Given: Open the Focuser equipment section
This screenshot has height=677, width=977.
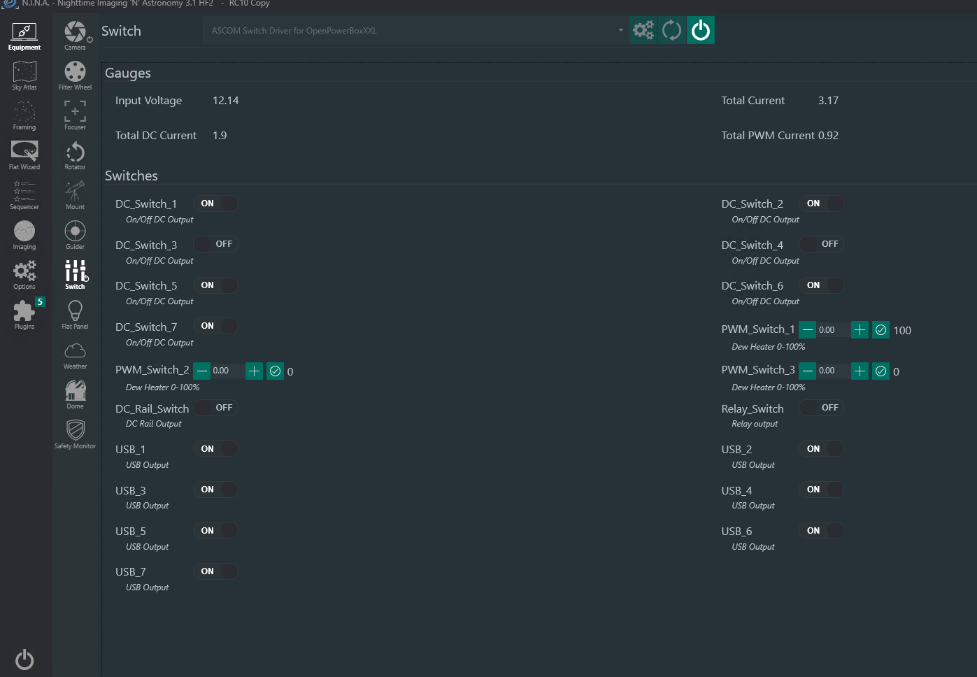Looking at the screenshot, I should click(75, 114).
